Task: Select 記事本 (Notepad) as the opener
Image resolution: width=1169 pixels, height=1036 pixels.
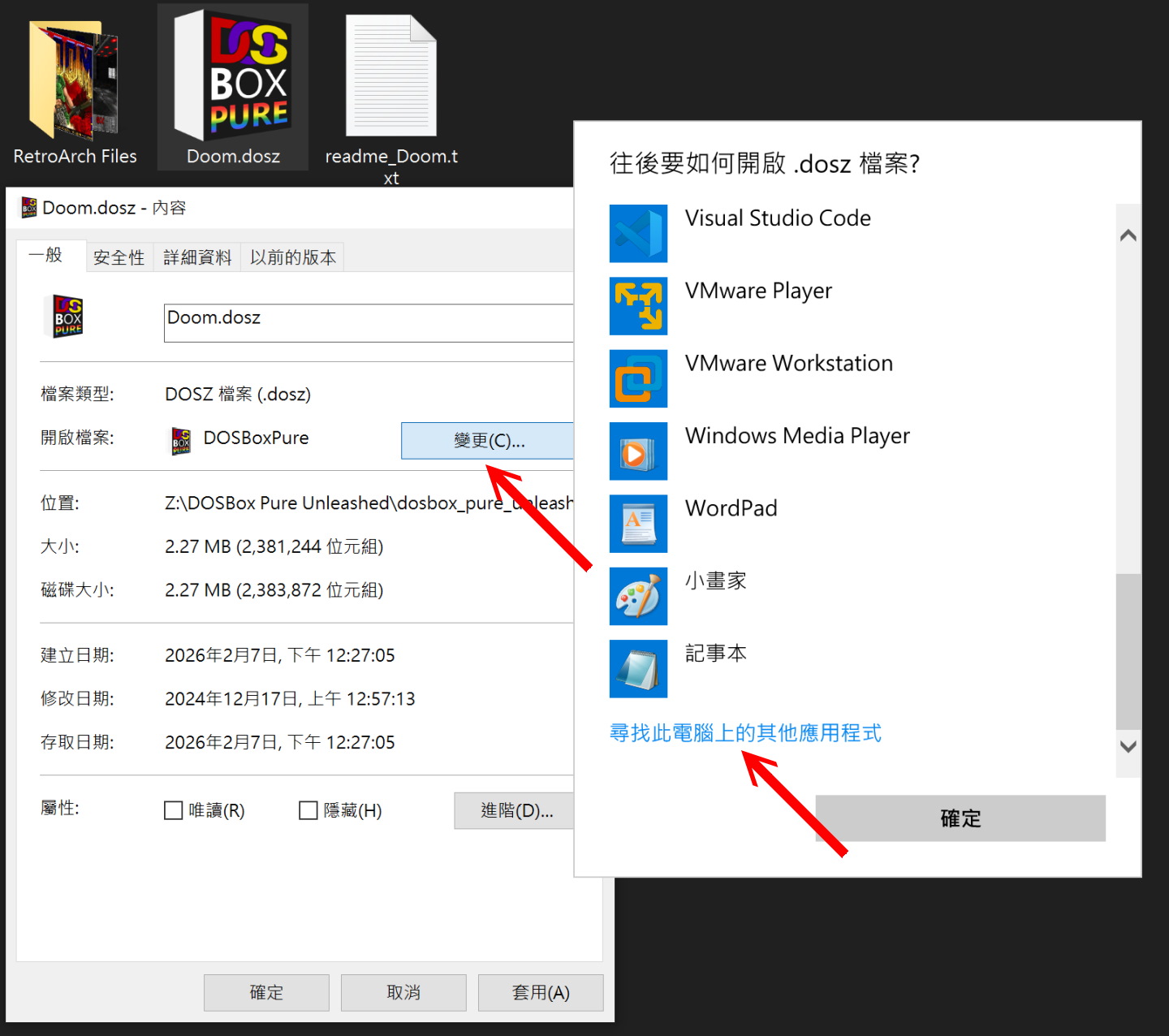Action: coord(715,653)
